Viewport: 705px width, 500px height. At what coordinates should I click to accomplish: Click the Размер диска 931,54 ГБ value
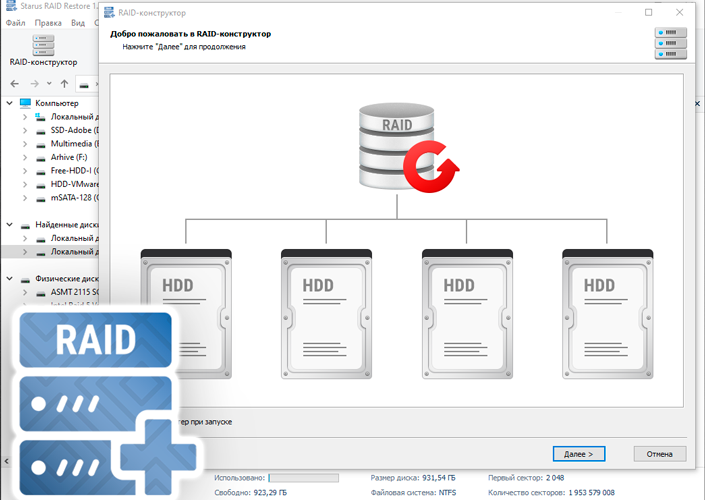tap(439, 478)
